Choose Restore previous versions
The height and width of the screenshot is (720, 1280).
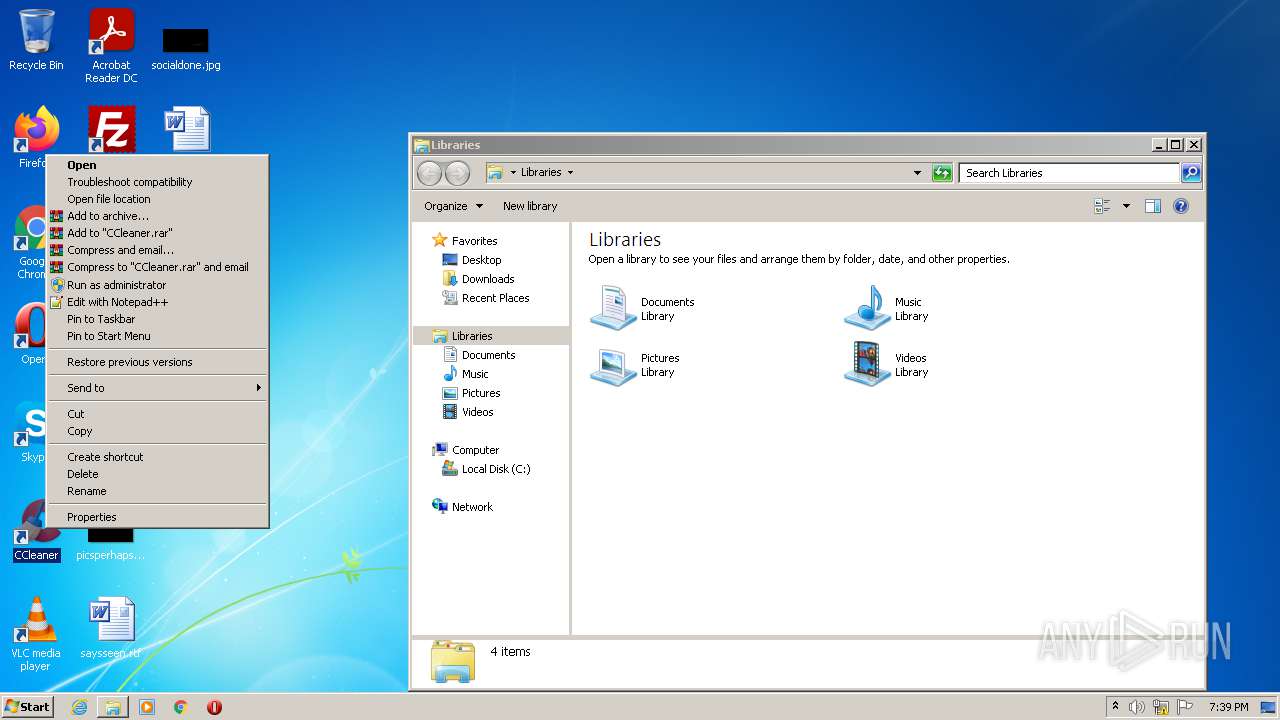pyautogui.click(x=158, y=362)
